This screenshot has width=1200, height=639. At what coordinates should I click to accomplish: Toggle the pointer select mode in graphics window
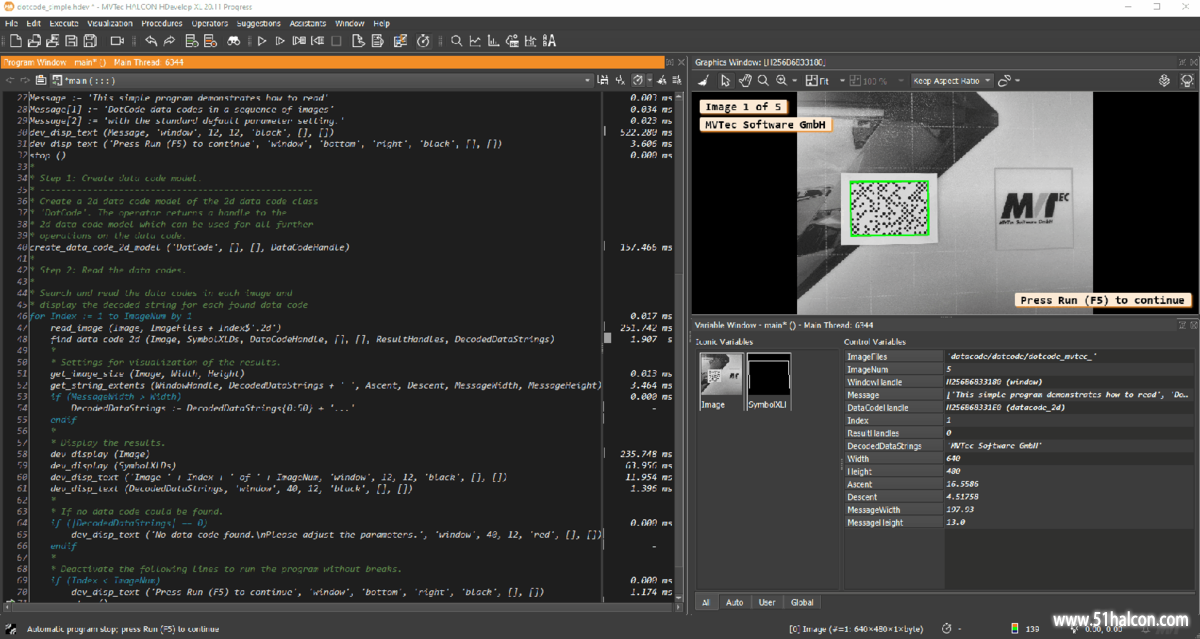pos(726,80)
